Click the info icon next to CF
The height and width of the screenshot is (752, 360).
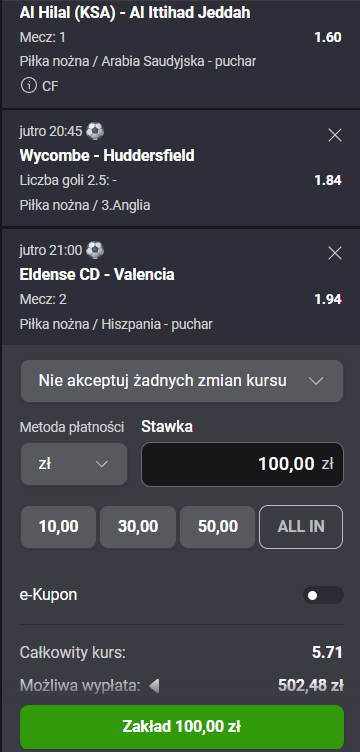[29, 86]
